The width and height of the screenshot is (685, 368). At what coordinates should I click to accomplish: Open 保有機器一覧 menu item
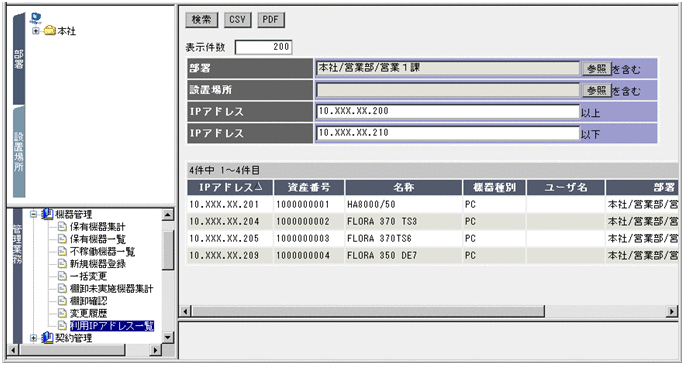tap(97, 239)
